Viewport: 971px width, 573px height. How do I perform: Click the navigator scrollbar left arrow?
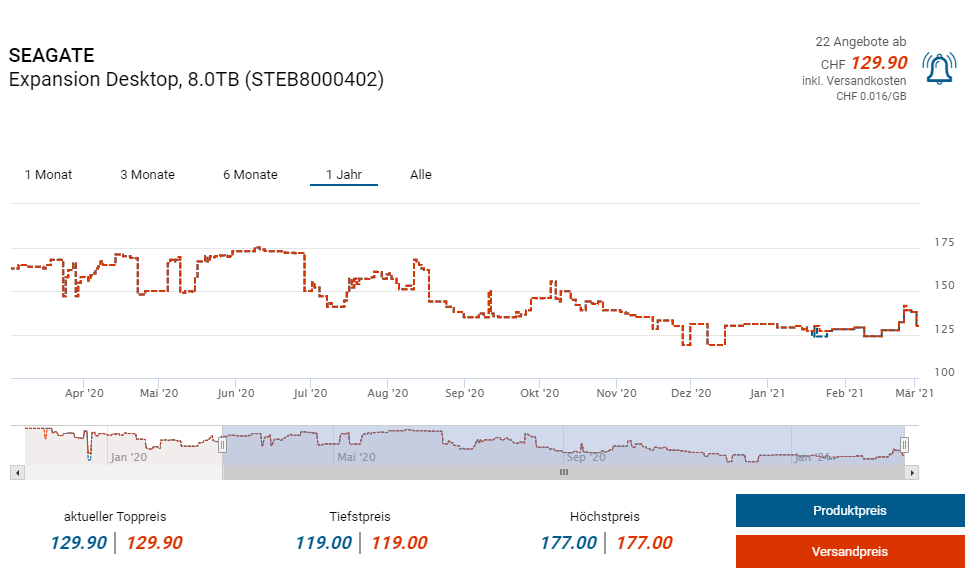point(16,472)
